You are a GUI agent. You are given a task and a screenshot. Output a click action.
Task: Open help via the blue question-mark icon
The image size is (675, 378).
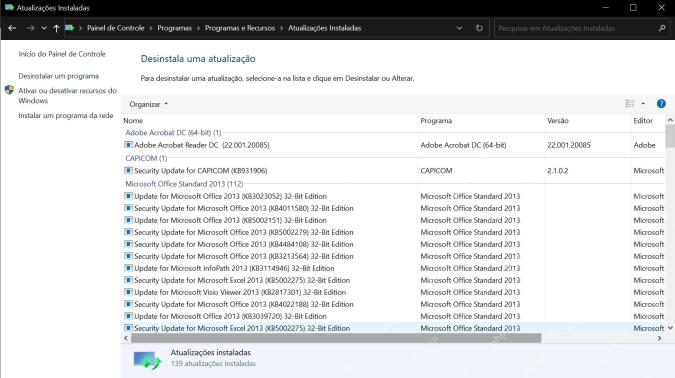661,104
